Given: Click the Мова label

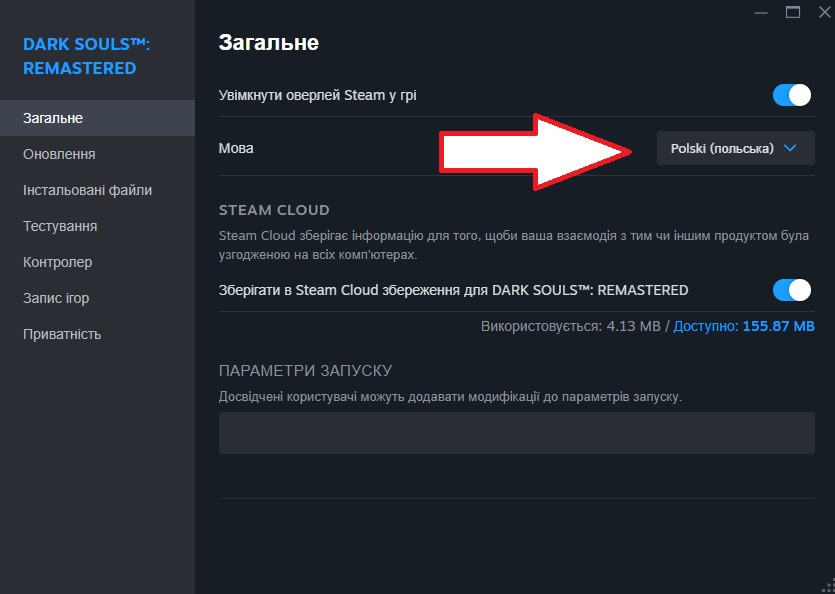Looking at the screenshot, I should click(236, 148).
